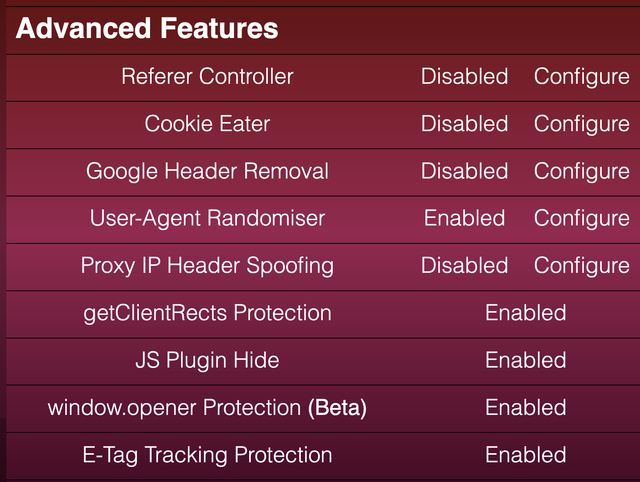Disable JS Plugin Hide feature

(x=526, y=360)
